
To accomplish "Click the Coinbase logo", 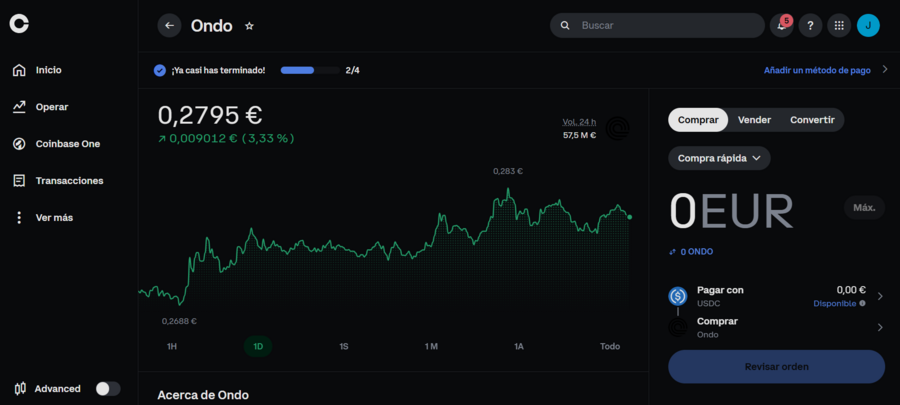I will [x=19, y=24].
